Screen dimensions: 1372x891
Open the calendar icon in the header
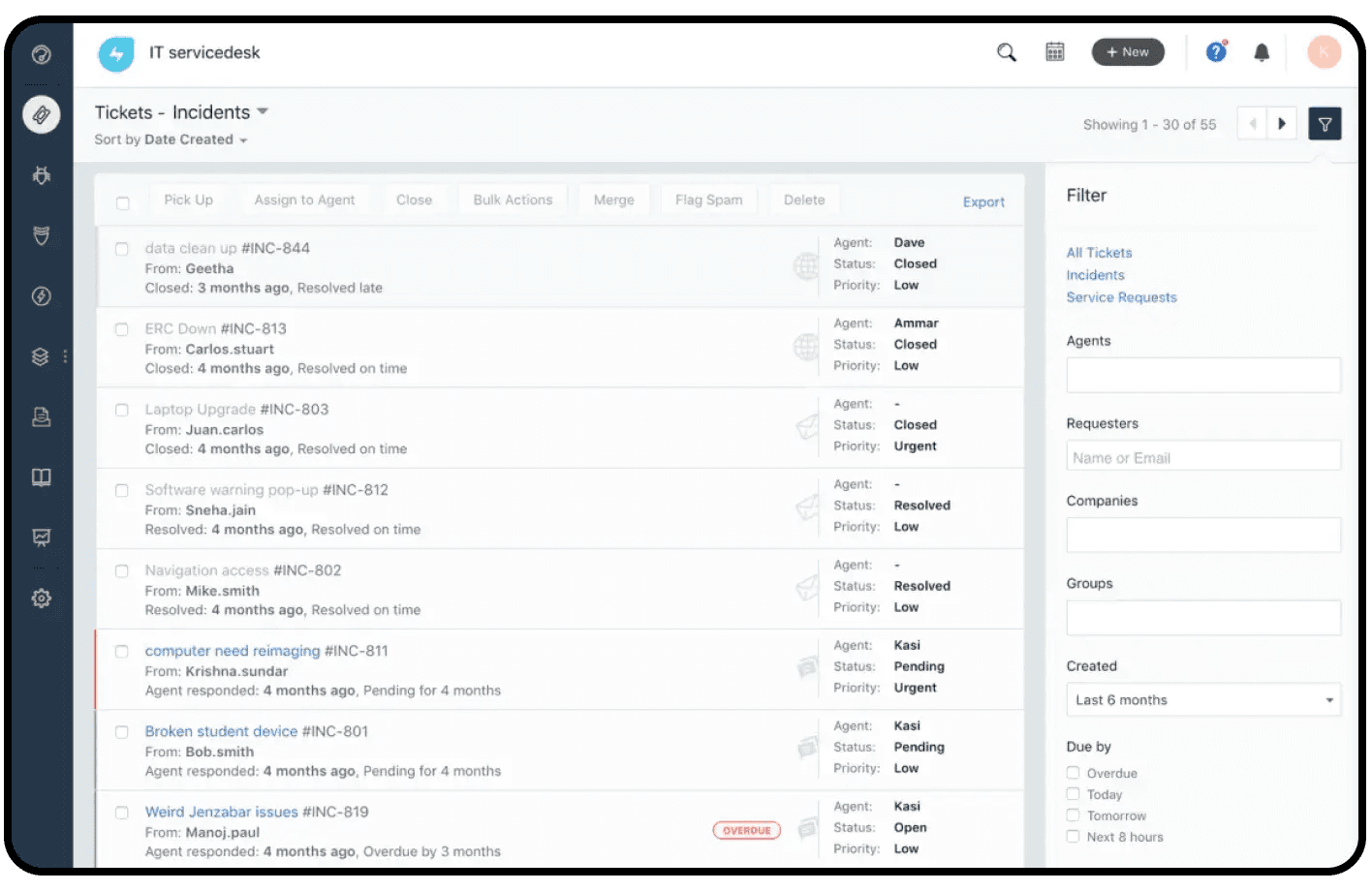tap(1054, 51)
